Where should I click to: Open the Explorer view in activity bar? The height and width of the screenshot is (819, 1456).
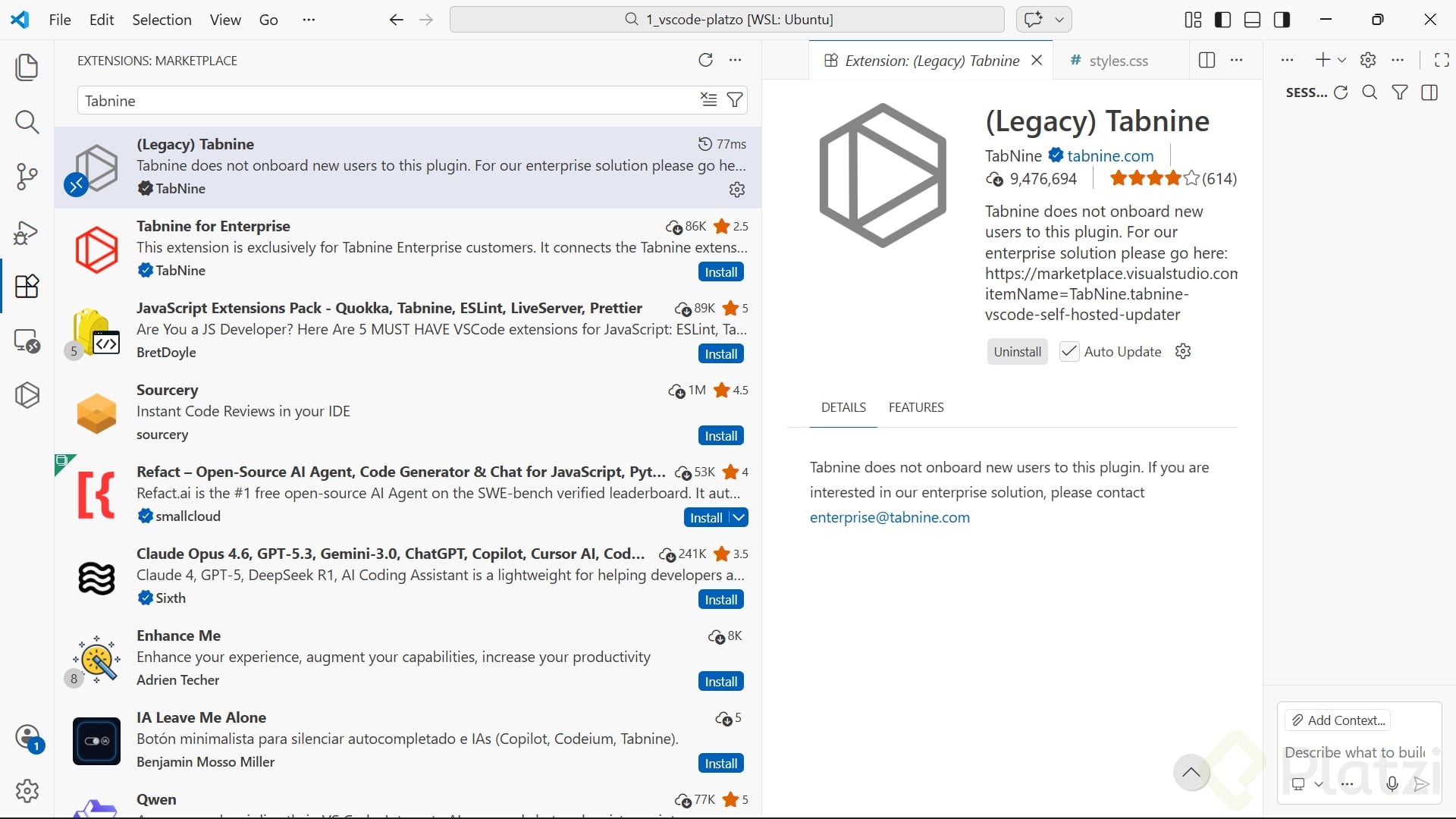point(27,67)
